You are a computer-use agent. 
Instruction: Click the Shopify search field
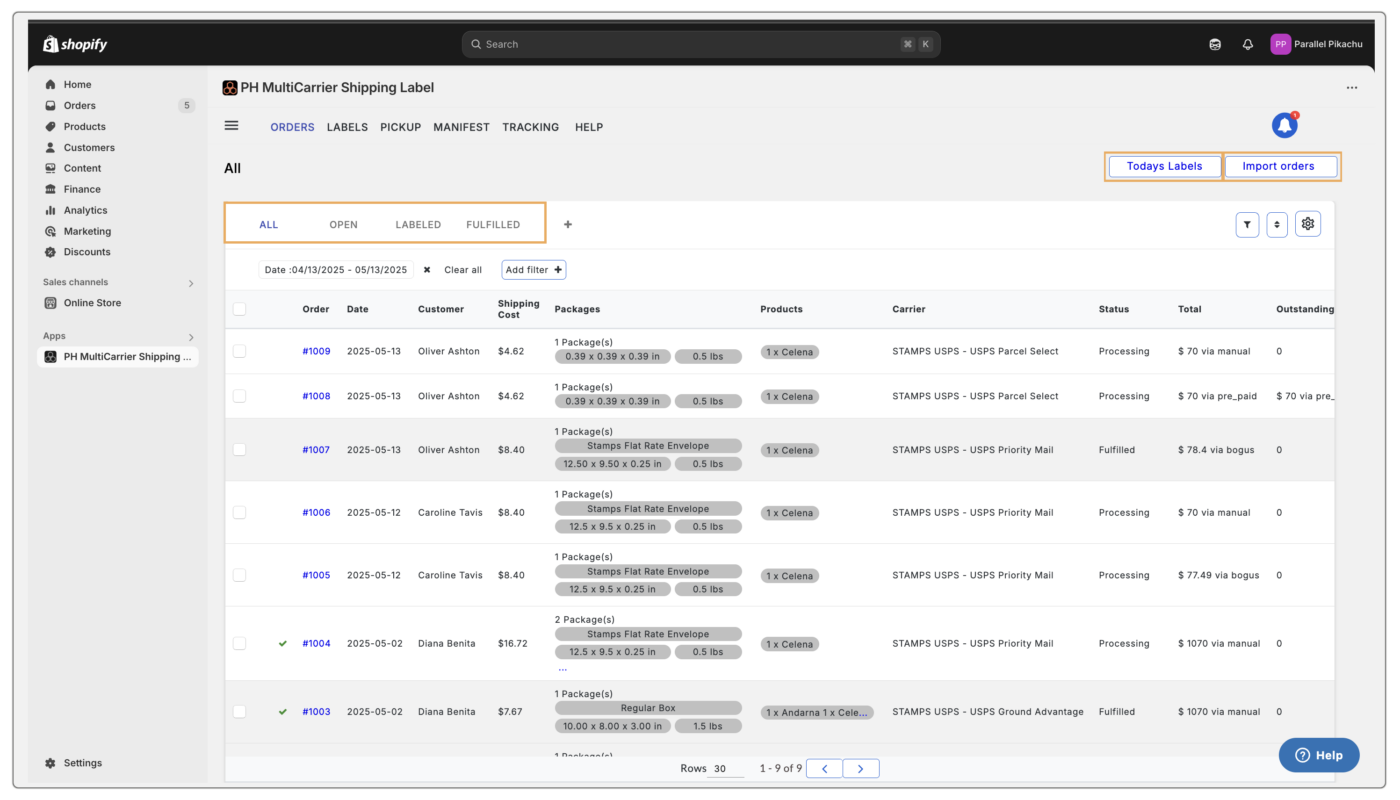[701, 44]
